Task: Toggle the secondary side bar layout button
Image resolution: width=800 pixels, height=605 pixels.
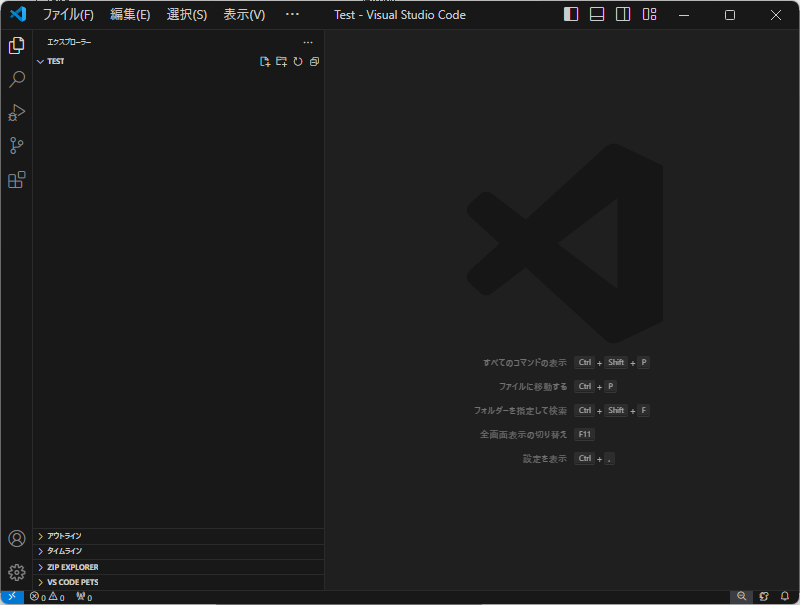Action: [623, 14]
